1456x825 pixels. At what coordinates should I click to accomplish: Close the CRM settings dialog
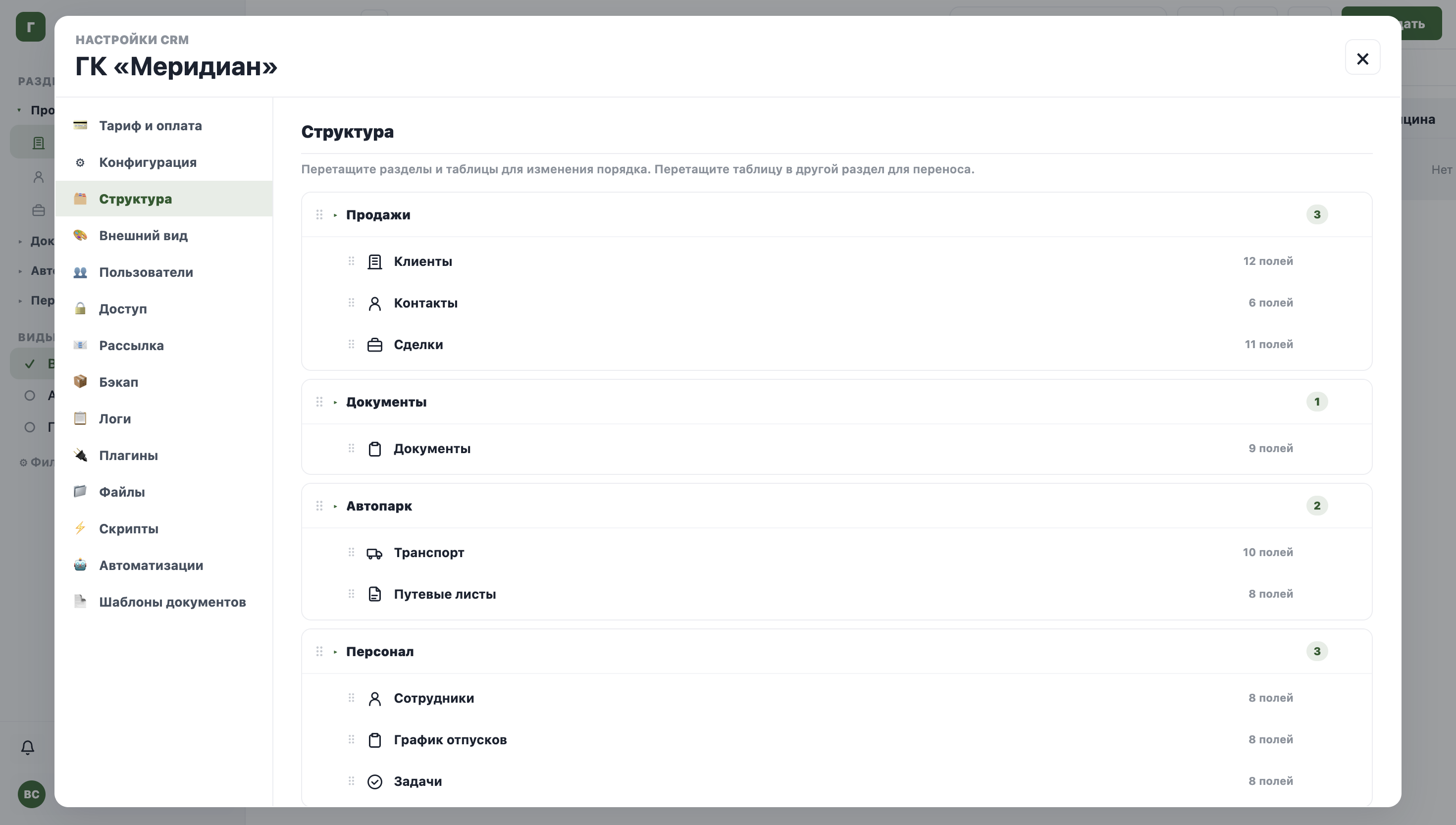point(1362,58)
